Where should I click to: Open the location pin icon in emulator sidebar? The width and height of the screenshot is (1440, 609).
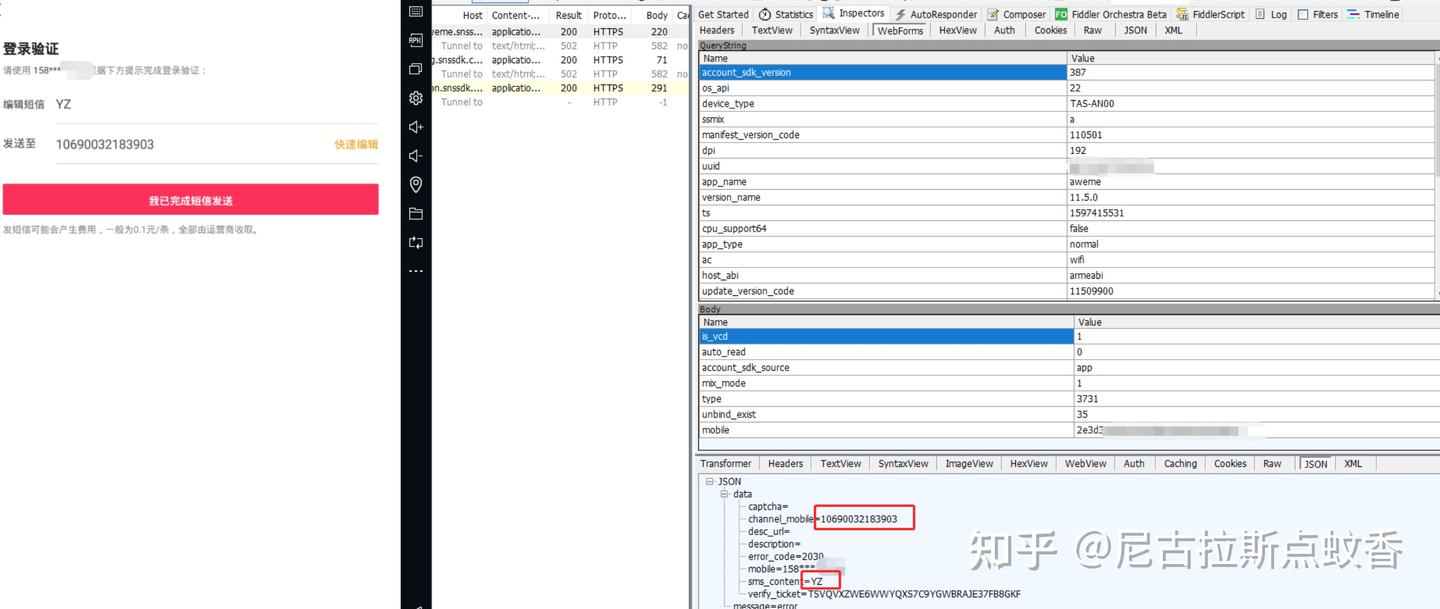tap(416, 185)
